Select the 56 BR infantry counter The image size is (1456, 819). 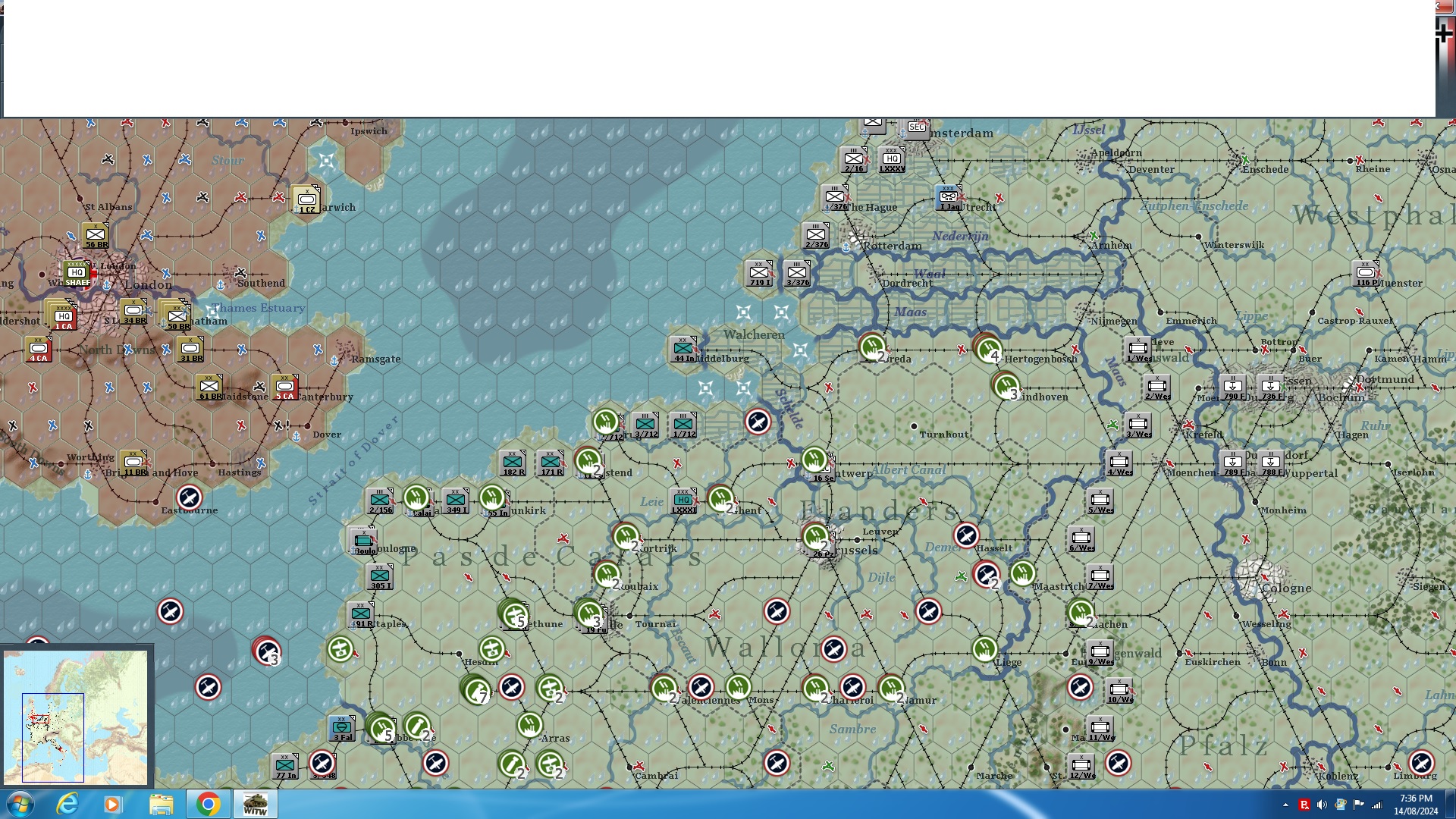tap(96, 236)
